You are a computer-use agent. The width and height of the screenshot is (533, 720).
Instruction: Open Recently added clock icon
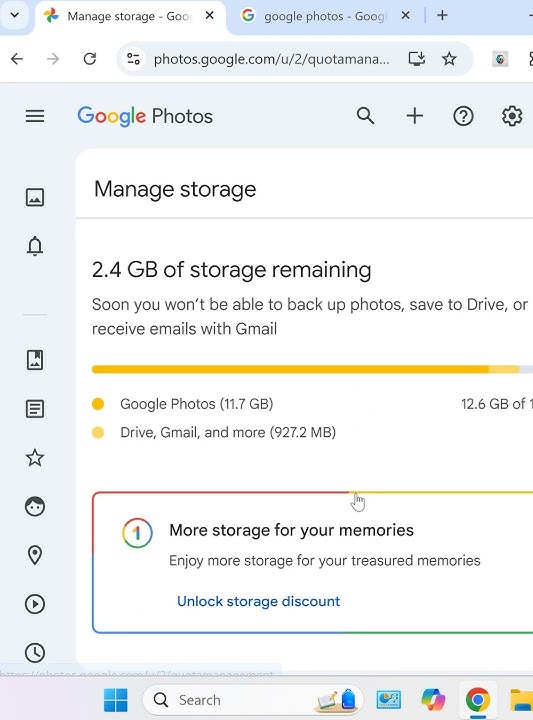(35, 652)
